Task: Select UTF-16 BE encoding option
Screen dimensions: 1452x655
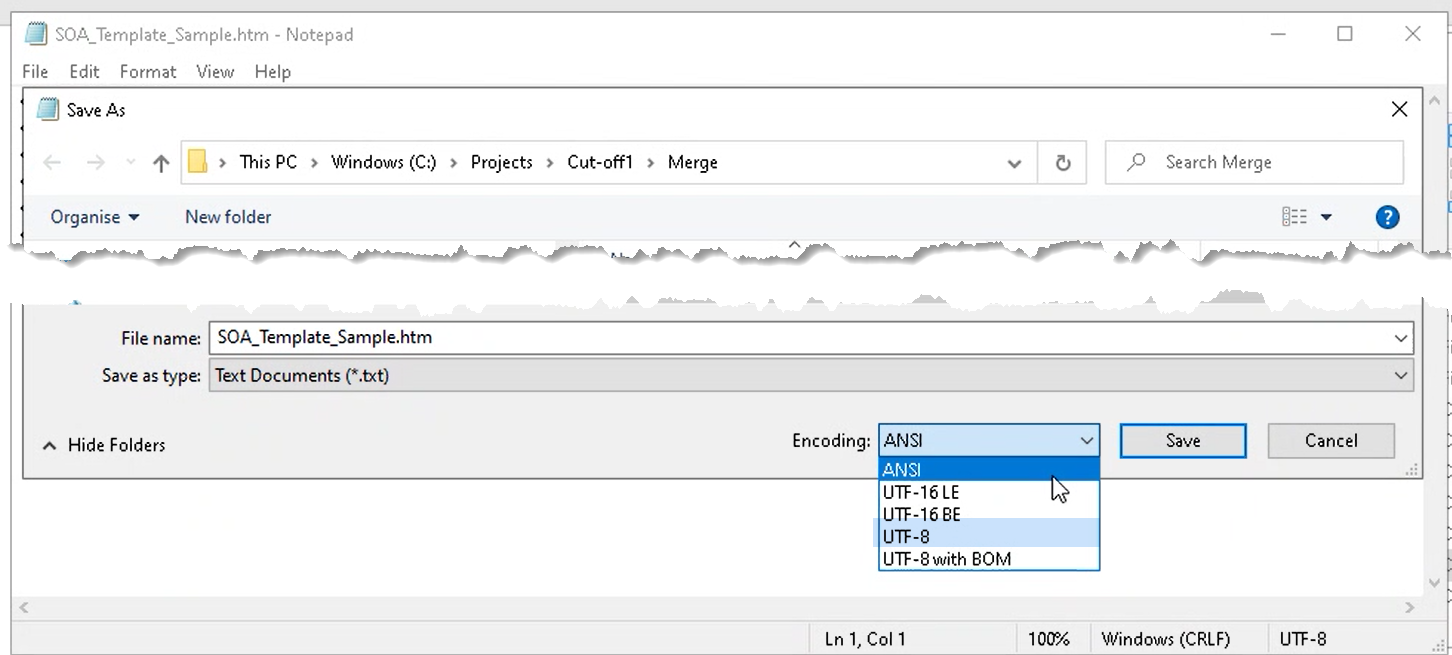Action: click(989, 515)
